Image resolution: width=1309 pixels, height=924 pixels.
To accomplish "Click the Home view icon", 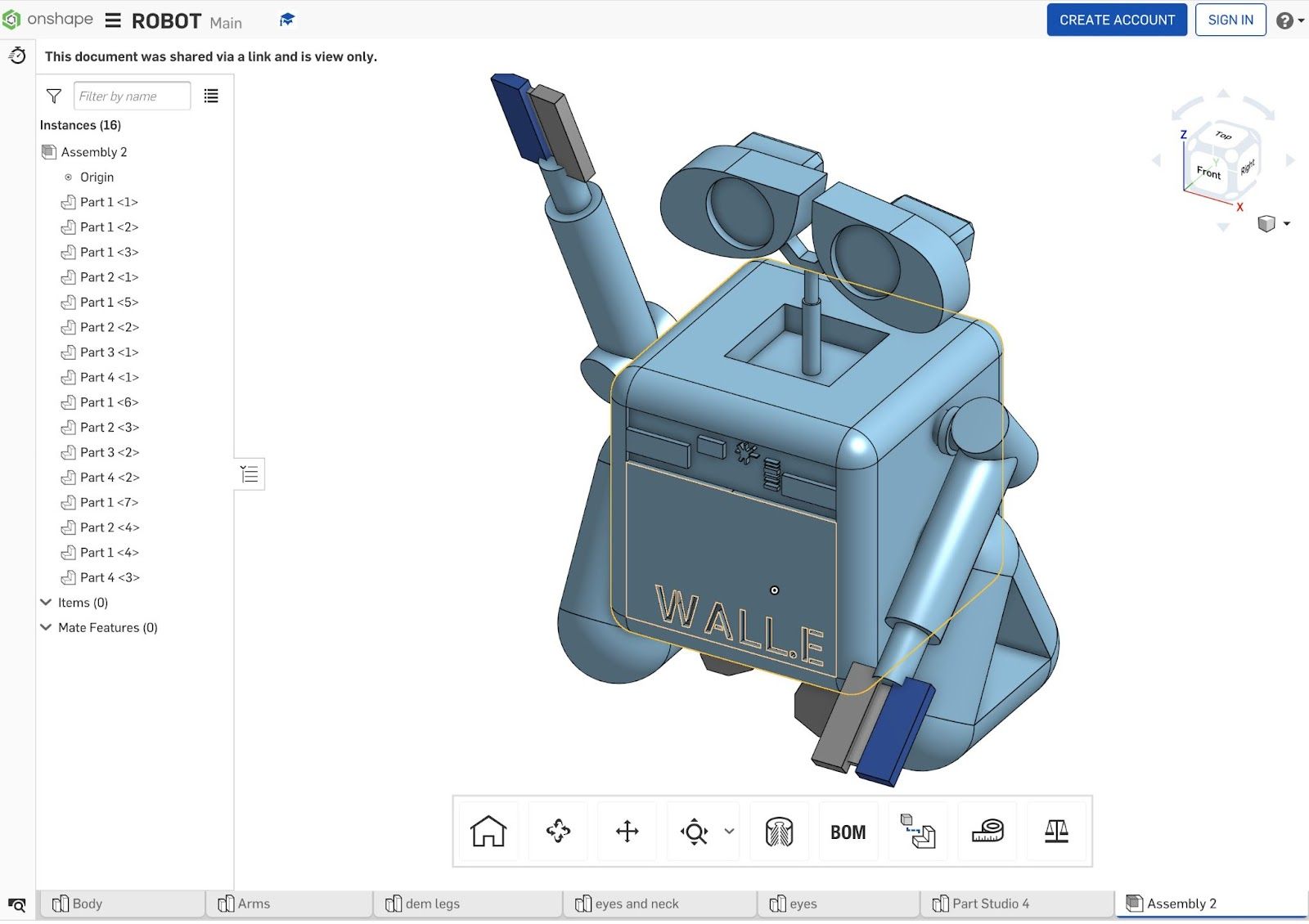I will (x=488, y=832).
